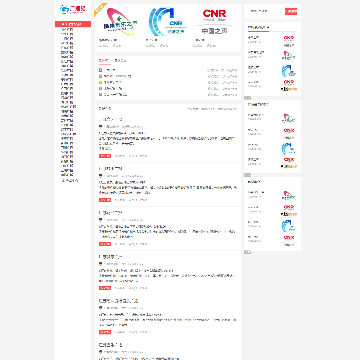The height and width of the screenshot is (360, 360).
Task: Open the CNR 中国之声 featured station logo
Action: [214, 22]
